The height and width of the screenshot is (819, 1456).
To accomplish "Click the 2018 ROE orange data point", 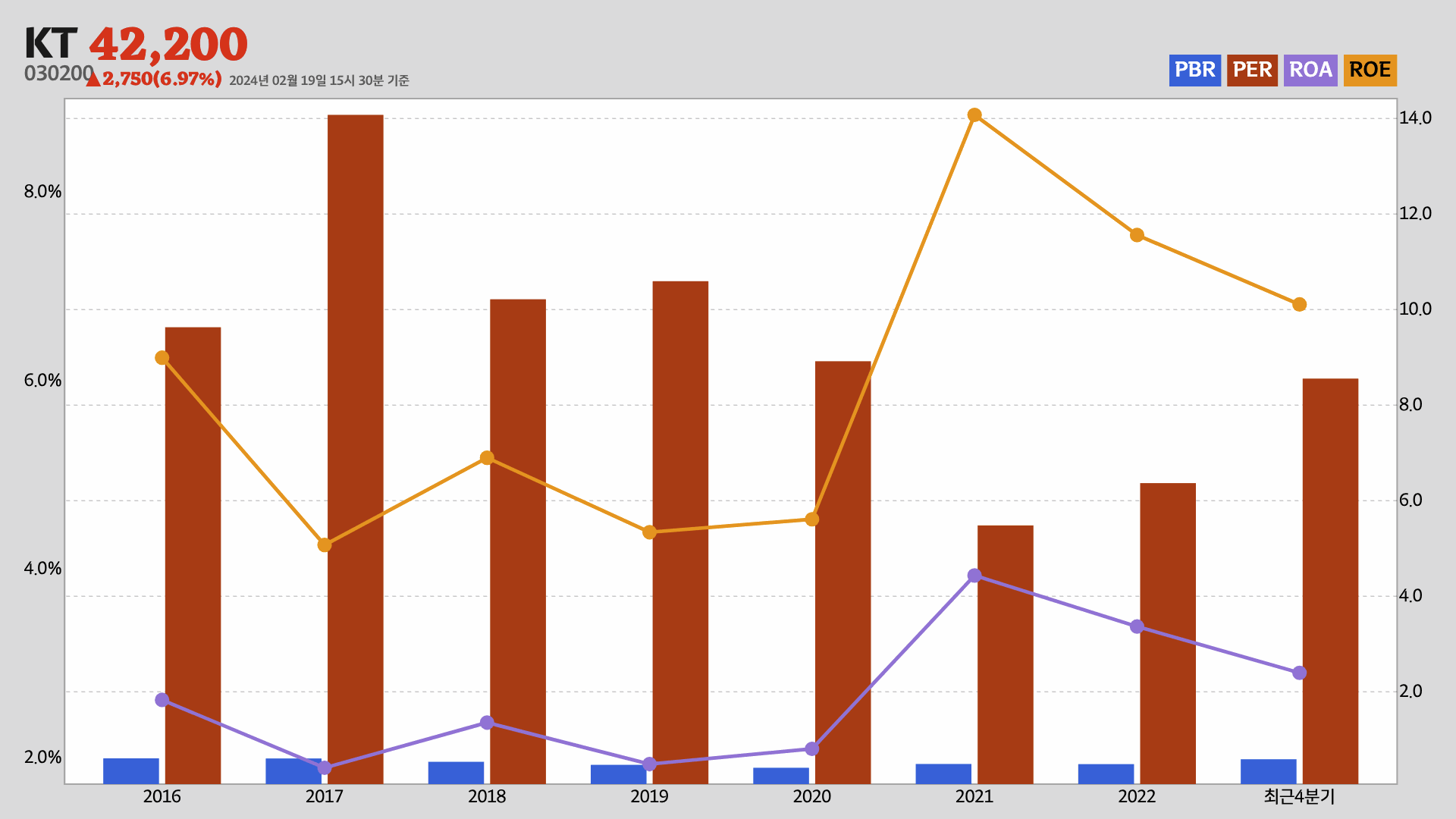I will pos(487,458).
